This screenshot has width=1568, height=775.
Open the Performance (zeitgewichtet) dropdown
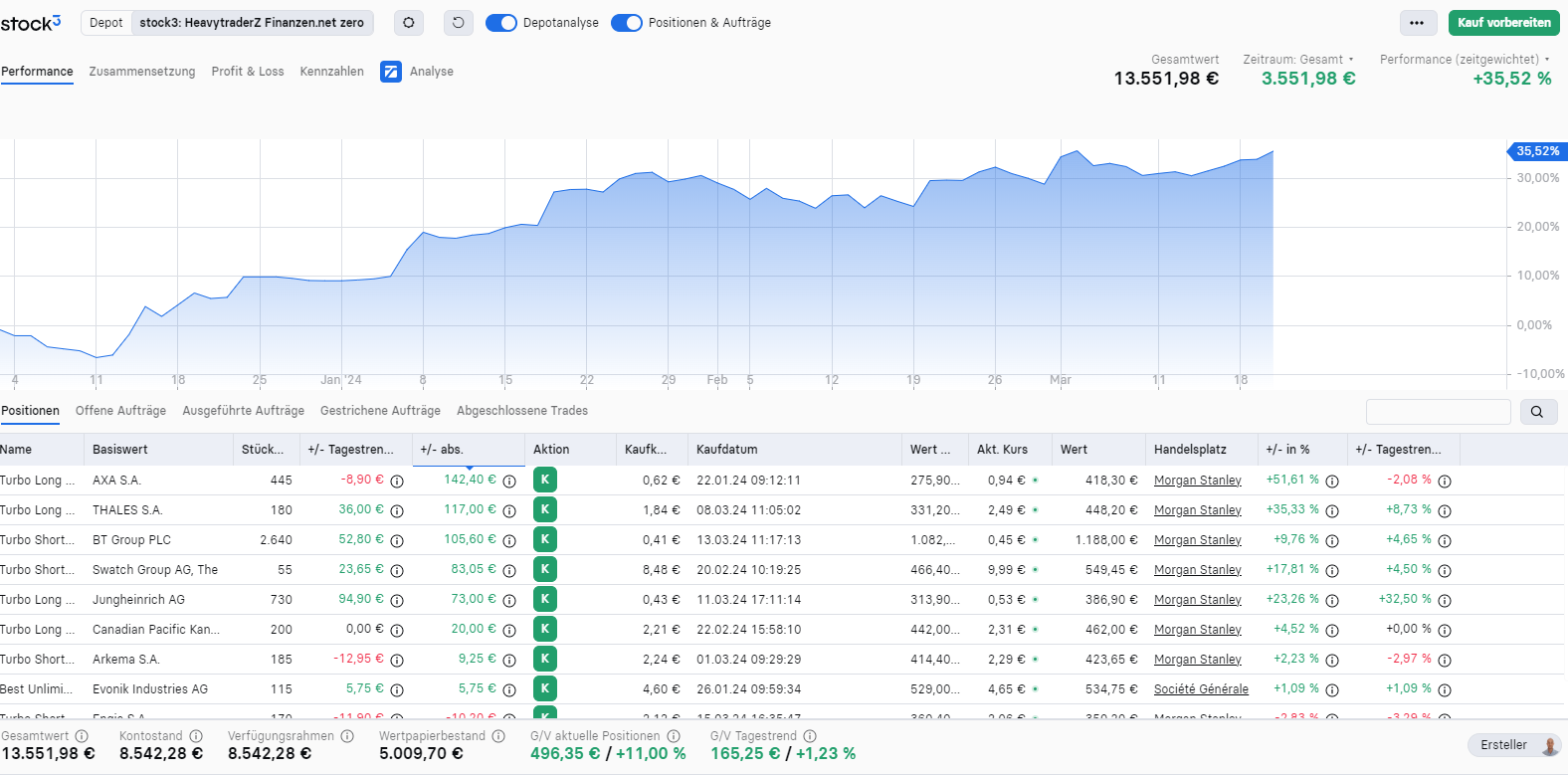coord(1466,60)
